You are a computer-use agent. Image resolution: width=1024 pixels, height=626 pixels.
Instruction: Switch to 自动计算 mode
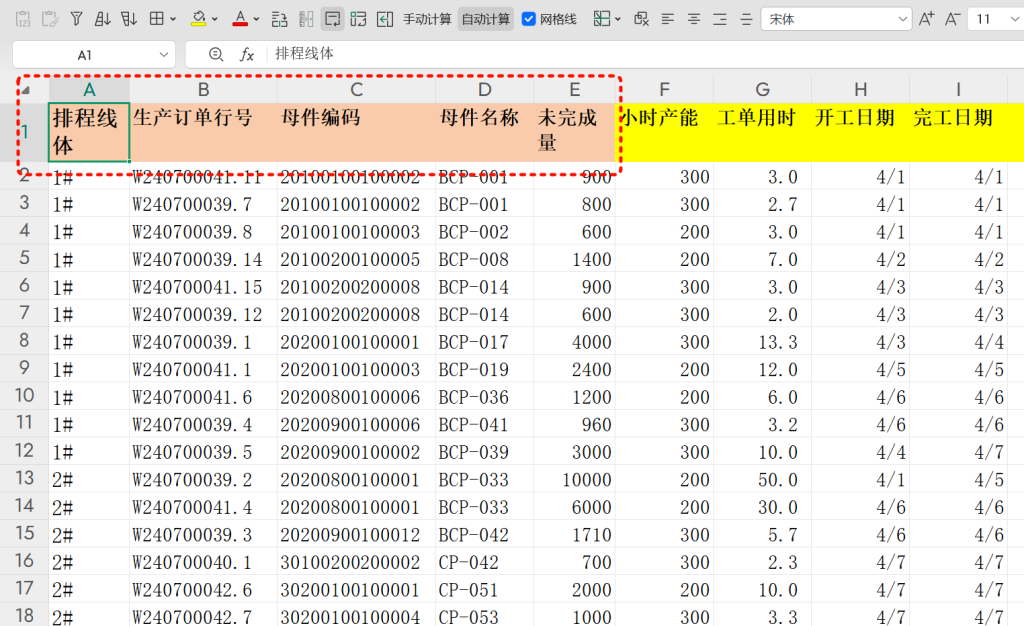[x=486, y=19]
